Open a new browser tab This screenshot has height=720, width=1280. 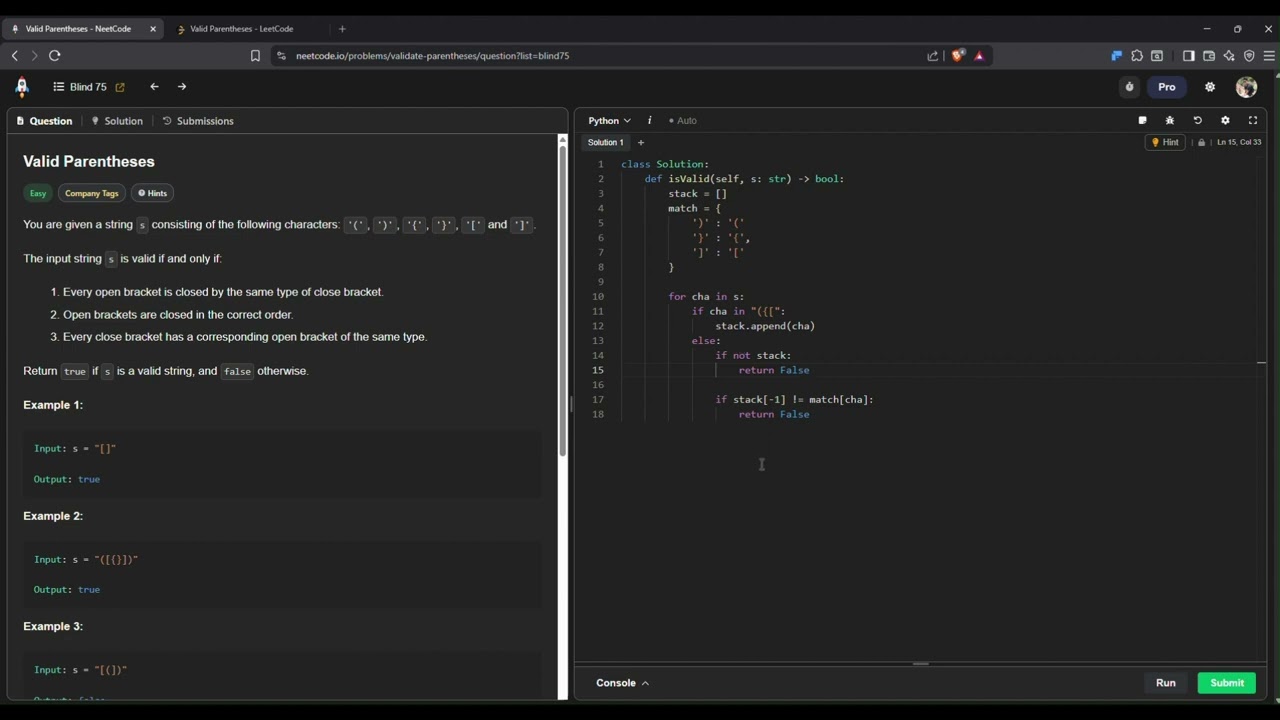342,29
